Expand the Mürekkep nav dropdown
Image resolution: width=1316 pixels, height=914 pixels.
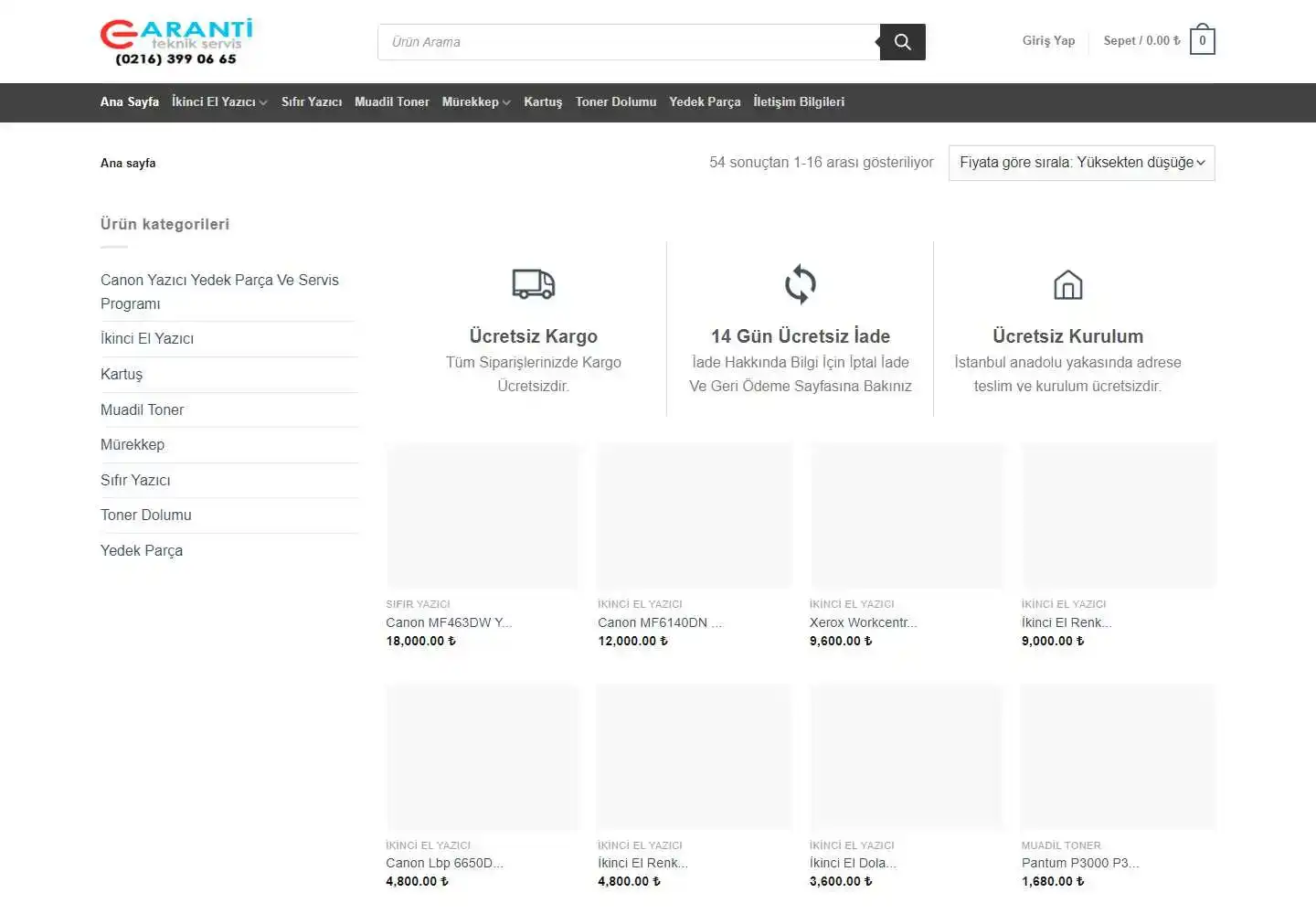[x=476, y=101]
